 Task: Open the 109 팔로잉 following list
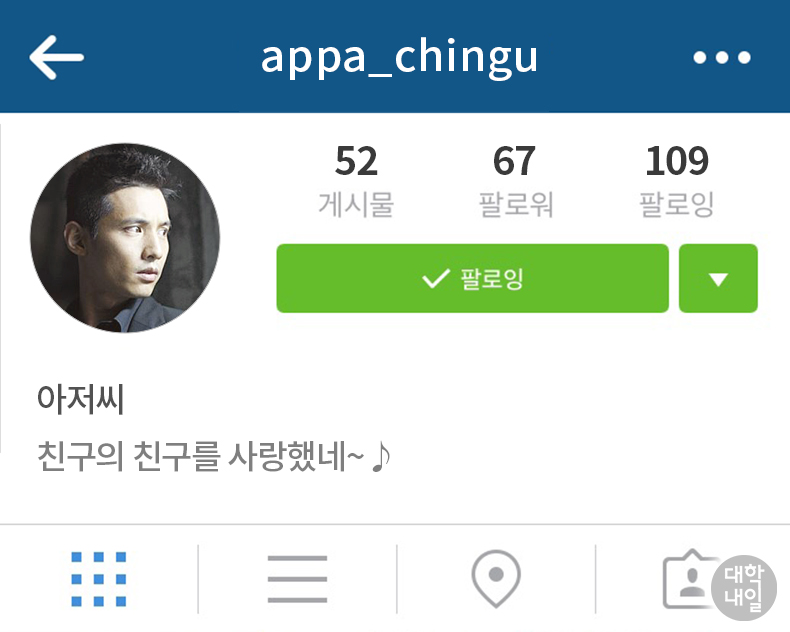(677, 181)
